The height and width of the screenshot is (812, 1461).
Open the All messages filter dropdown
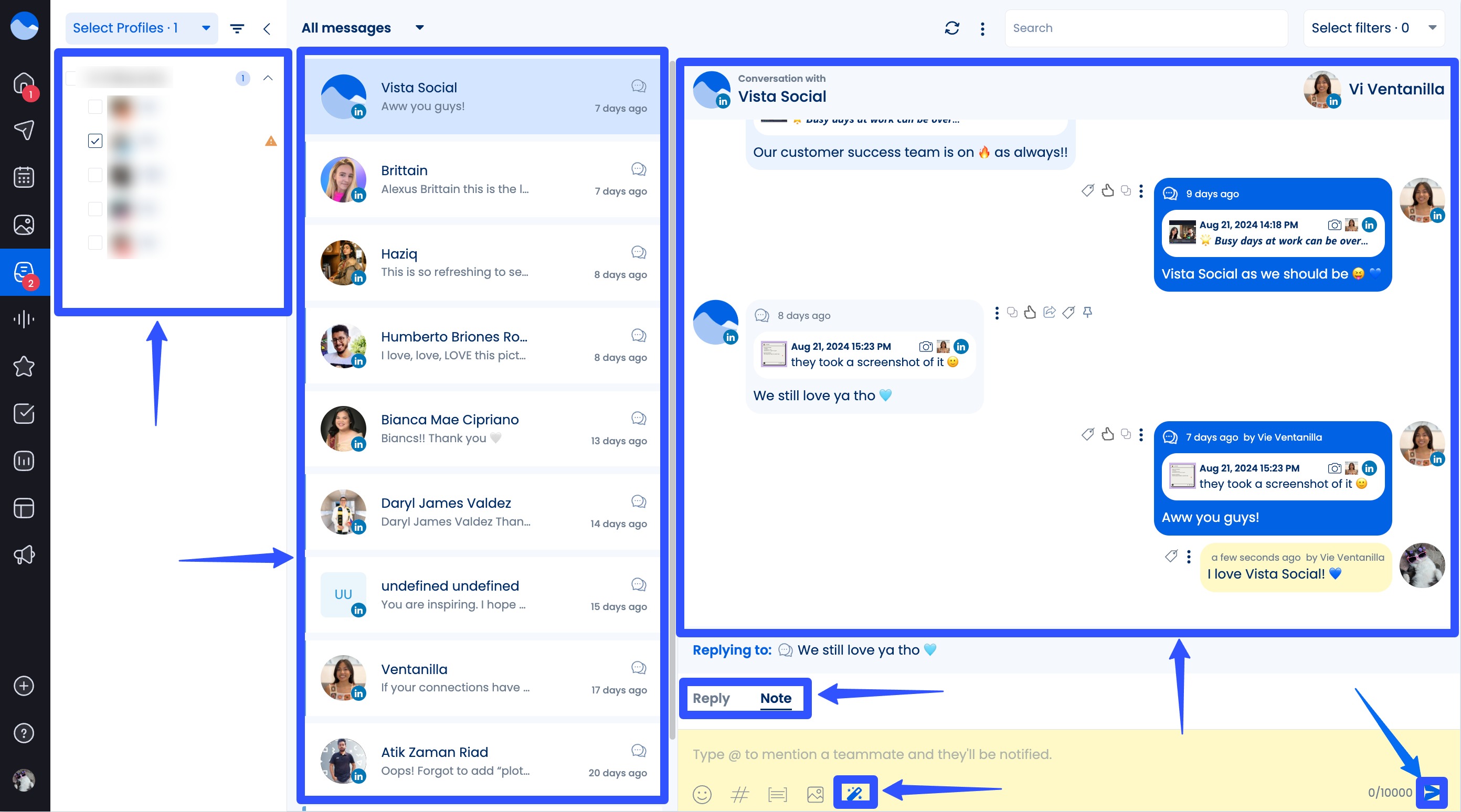click(363, 28)
